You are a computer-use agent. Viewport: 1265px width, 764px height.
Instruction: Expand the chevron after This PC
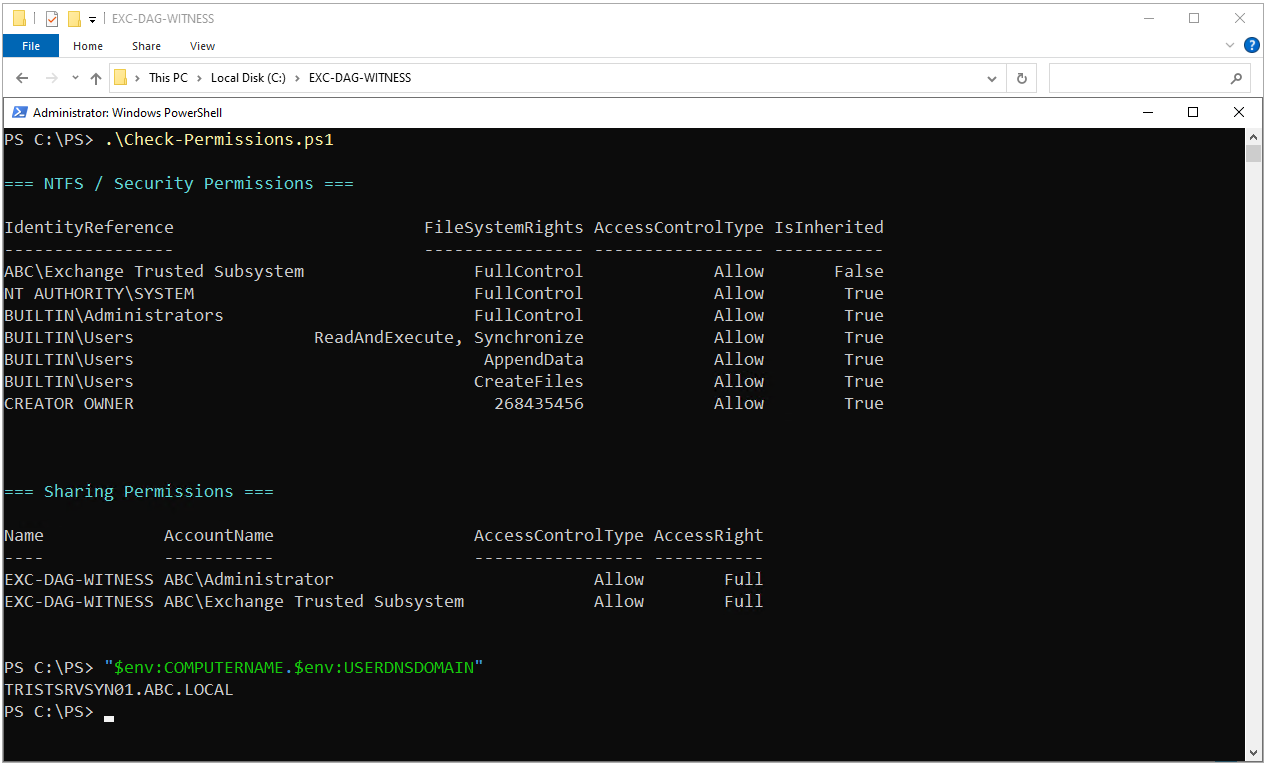pyautogui.click(x=199, y=78)
